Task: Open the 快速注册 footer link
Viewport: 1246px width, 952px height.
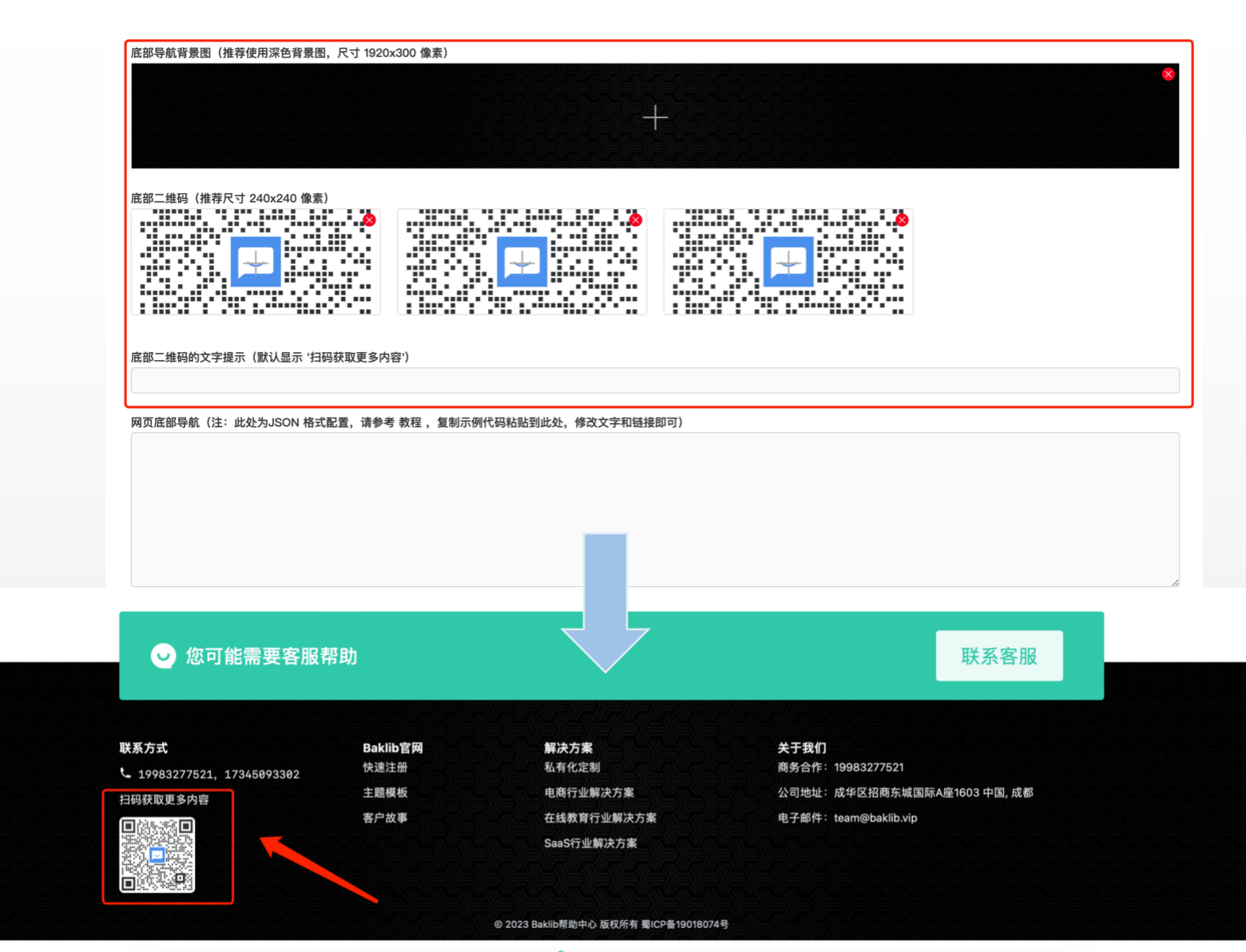Action: [x=385, y=768]
